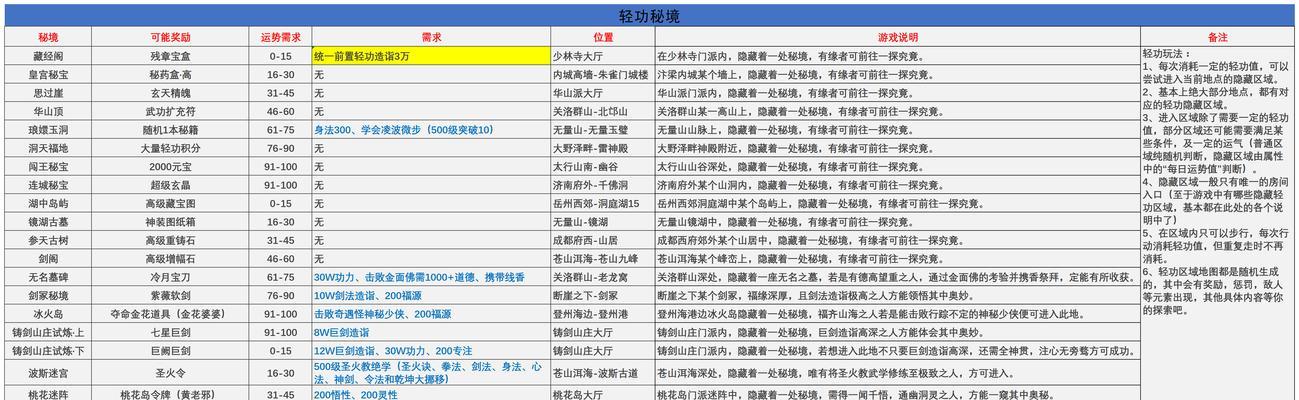Select the 备注 column header
This screenshot has height=400, width=1299.
coord(1217,37)
